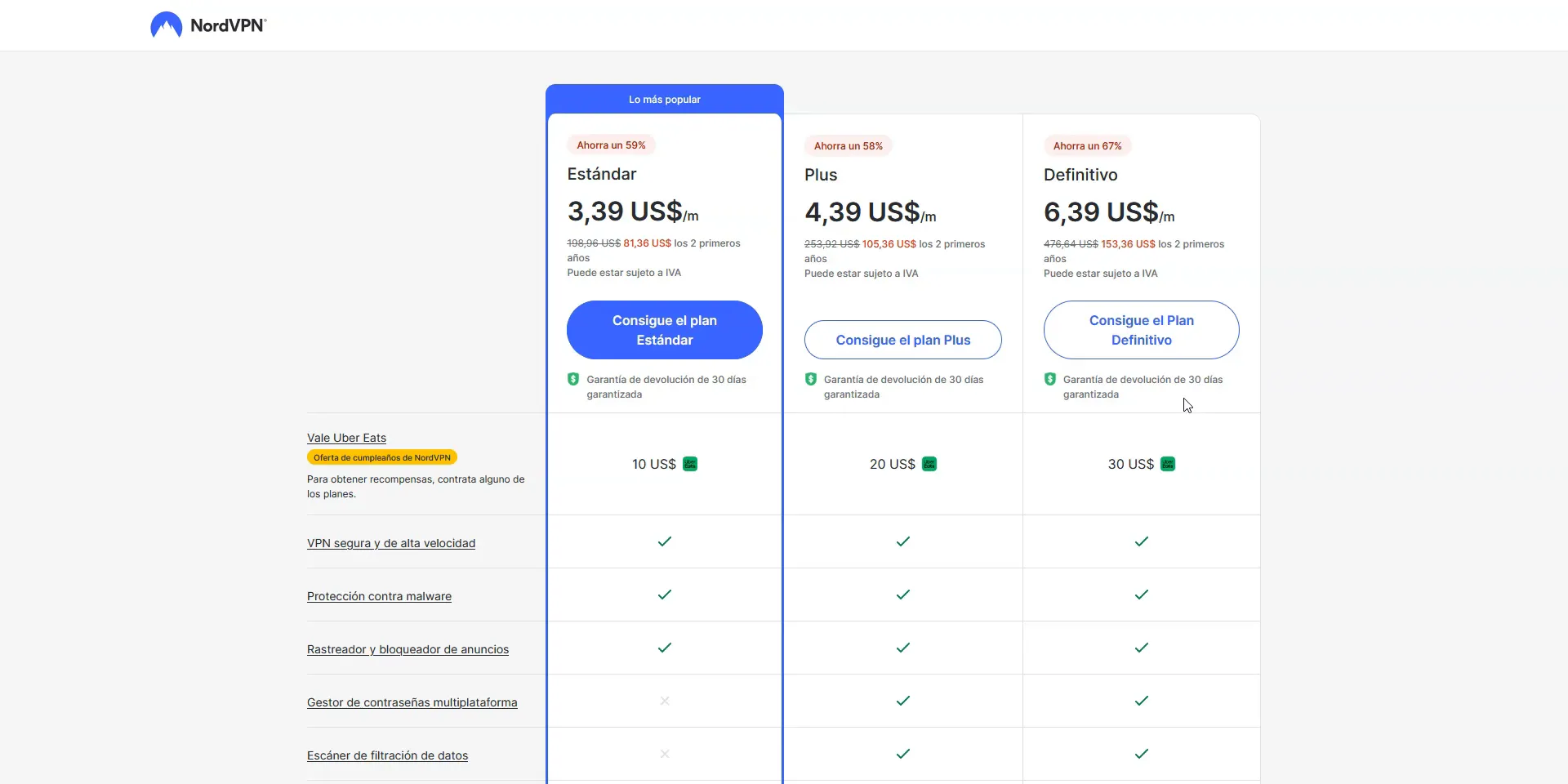Click the 105,36 US$ discounted total

coord(889,244)
